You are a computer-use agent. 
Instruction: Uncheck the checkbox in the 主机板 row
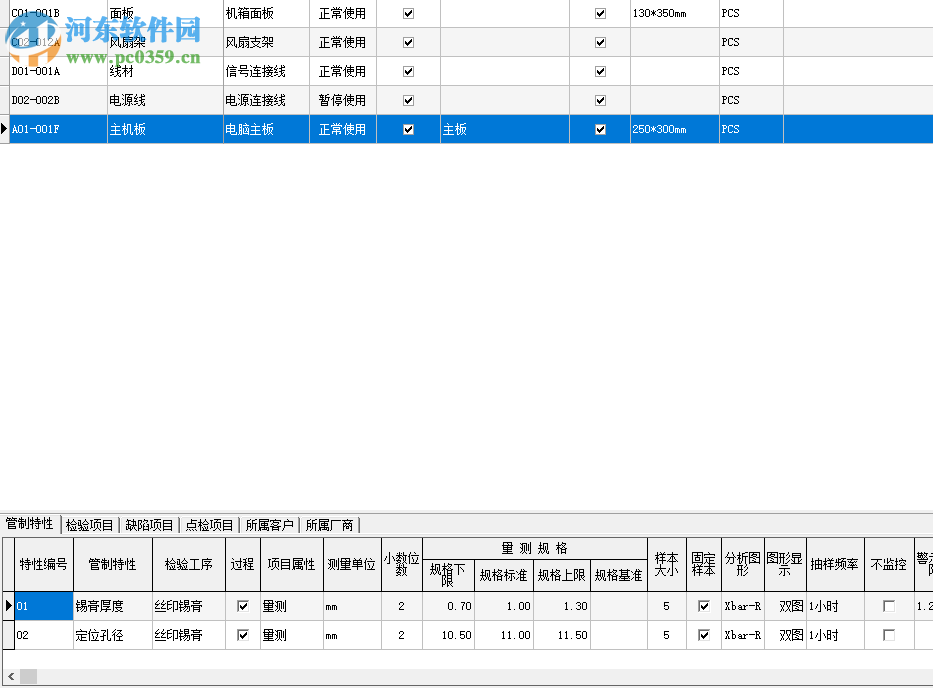(407, 129)
